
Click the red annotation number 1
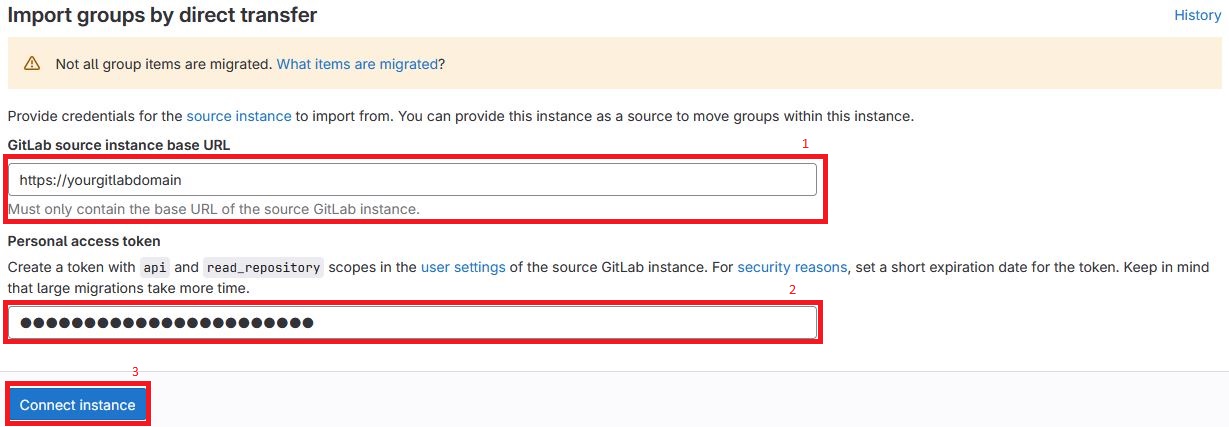[805, 143]
